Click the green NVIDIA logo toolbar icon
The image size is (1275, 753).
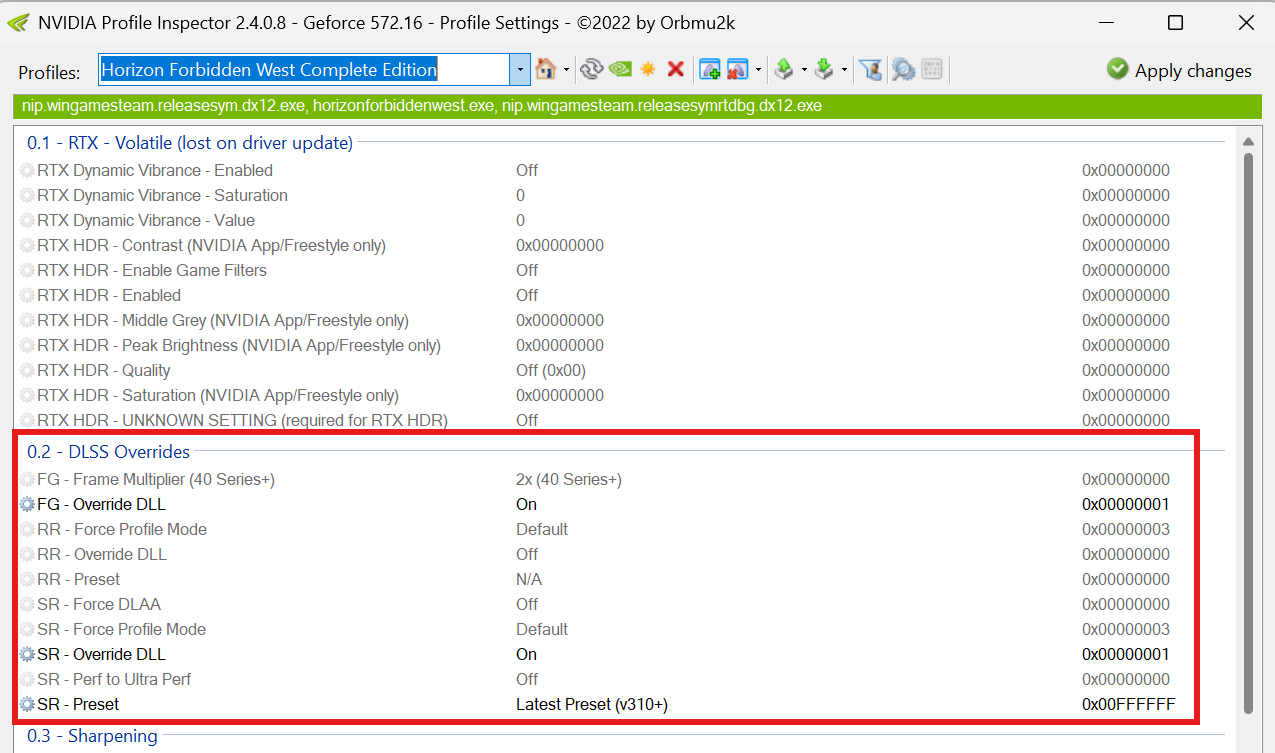pos(620,69)
